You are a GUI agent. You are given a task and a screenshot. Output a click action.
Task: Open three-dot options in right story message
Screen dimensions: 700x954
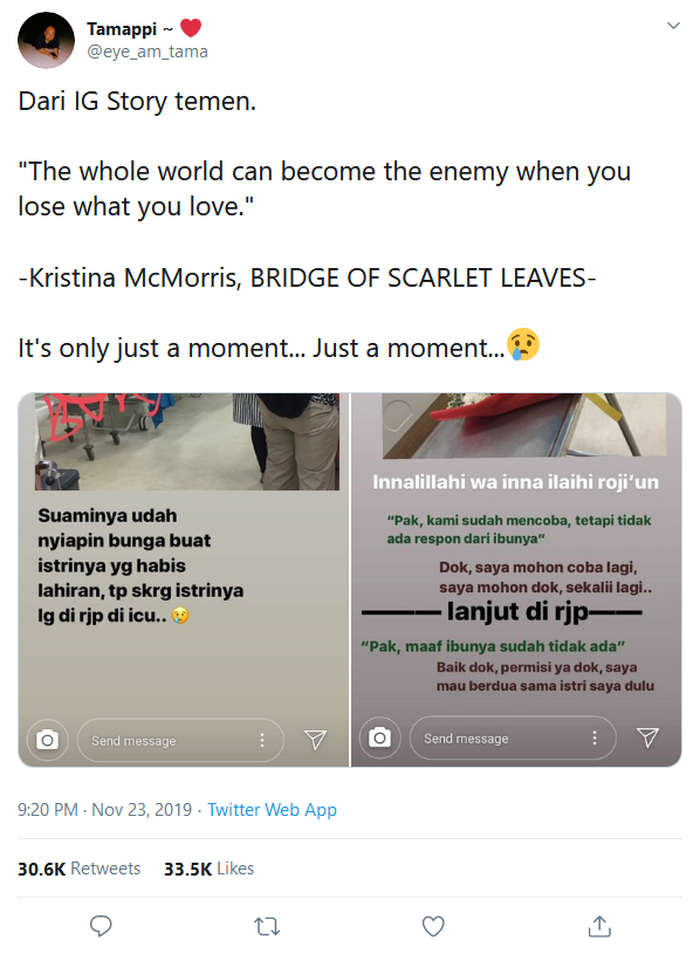(595, 738)
